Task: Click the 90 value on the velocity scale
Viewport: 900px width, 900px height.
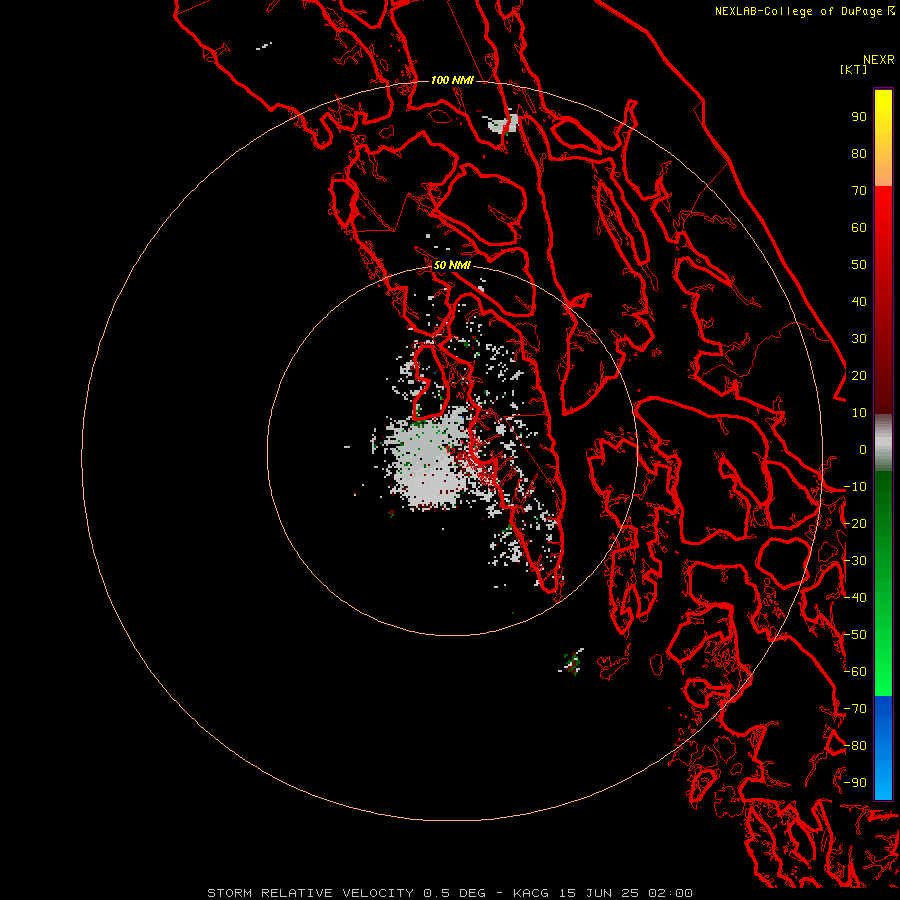Action: 859,117
